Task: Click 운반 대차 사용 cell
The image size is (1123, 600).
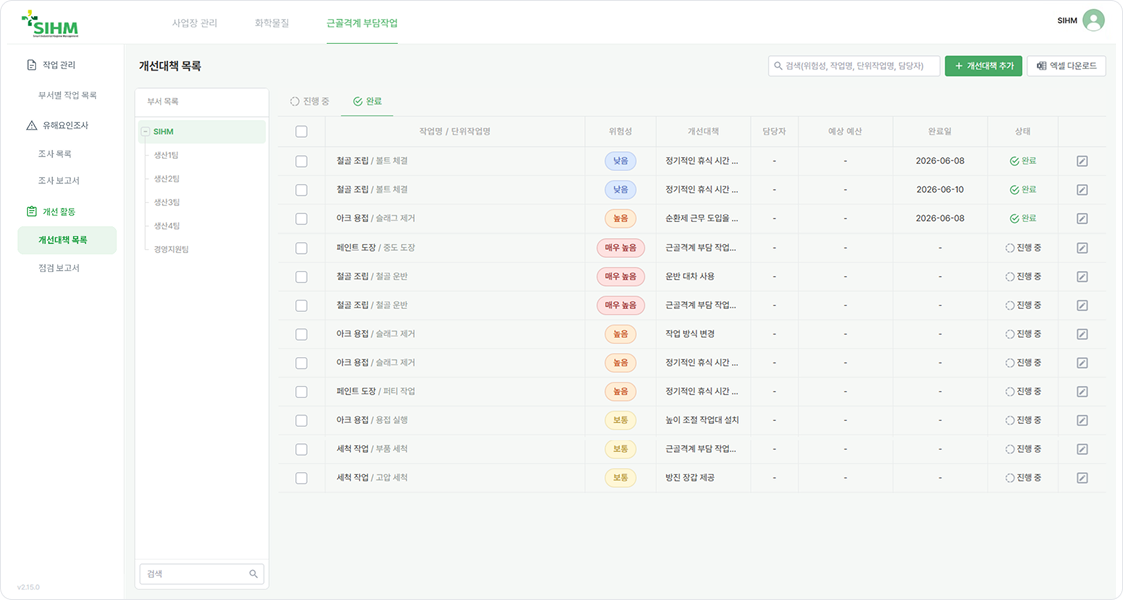Action: pos(690,276)
